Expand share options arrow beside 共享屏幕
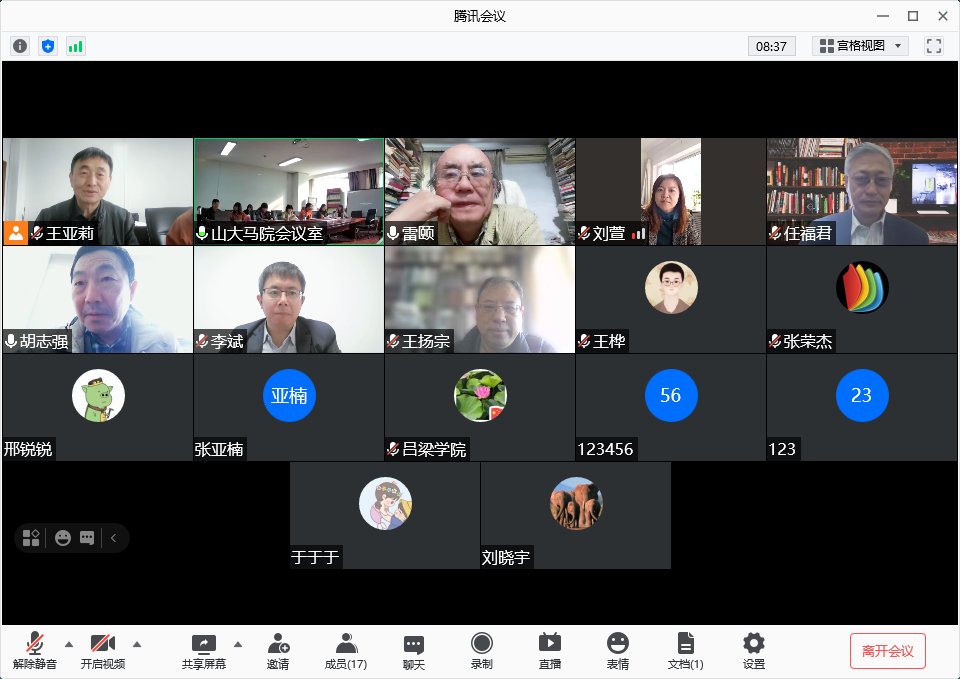Image resolution: width=960 pixels, height=679 pixels. pyautogui.click(x=238, y=643)
